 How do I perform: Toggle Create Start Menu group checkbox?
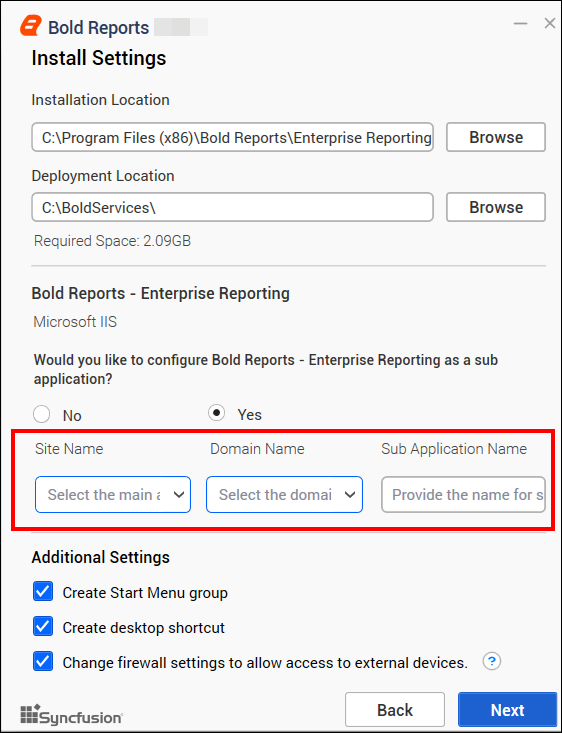(x=43, y=591)
